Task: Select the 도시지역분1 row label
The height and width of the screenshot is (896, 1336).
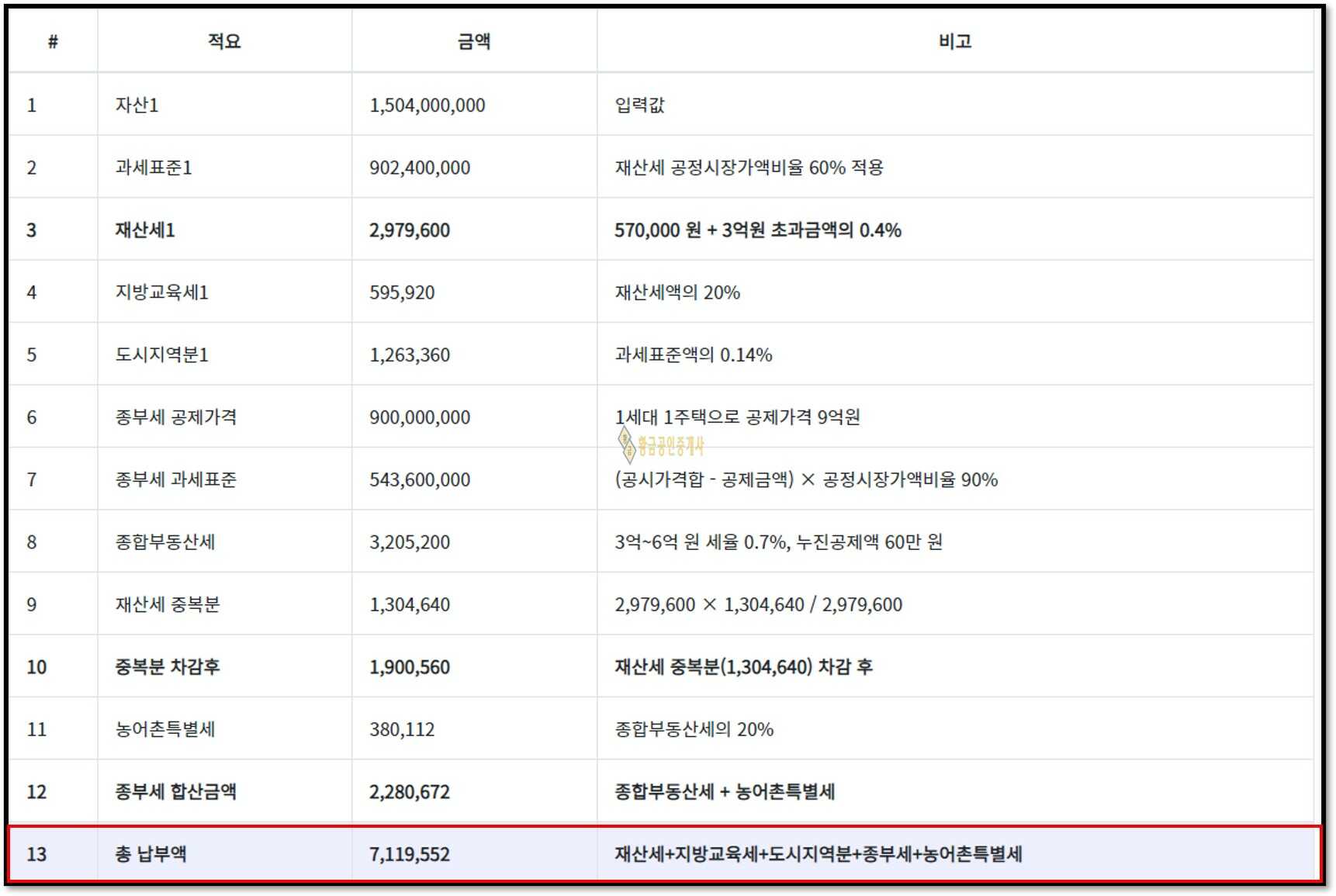Action: click(162, 355)
